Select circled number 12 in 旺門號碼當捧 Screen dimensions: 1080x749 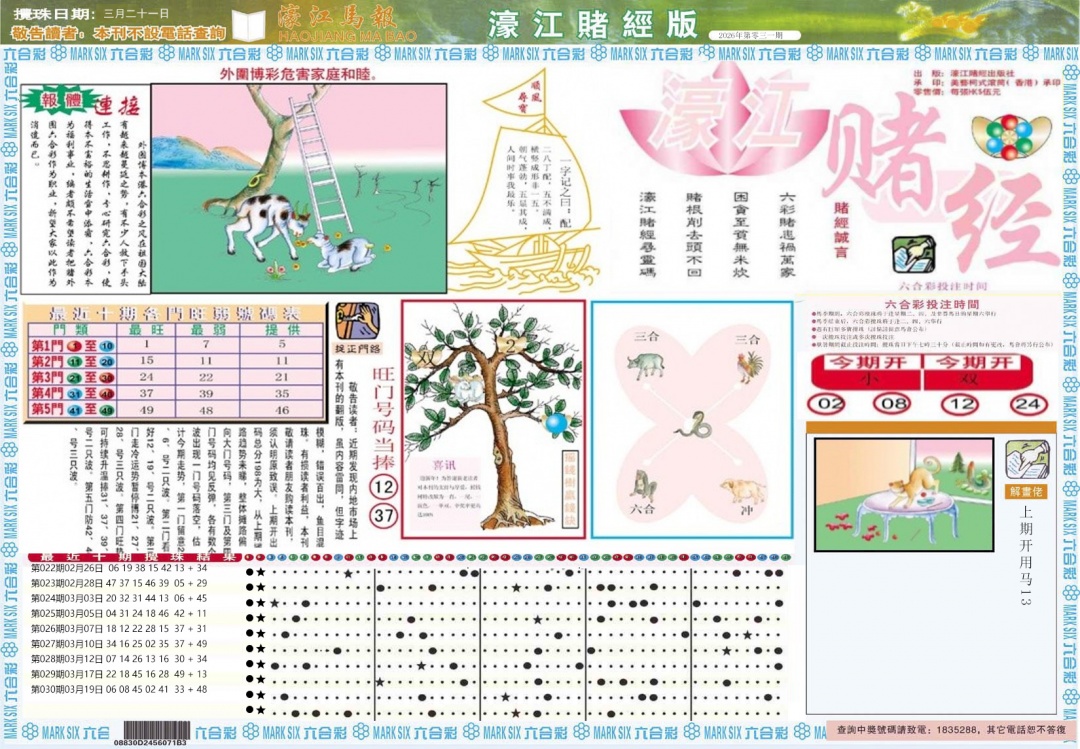(385, 485)
